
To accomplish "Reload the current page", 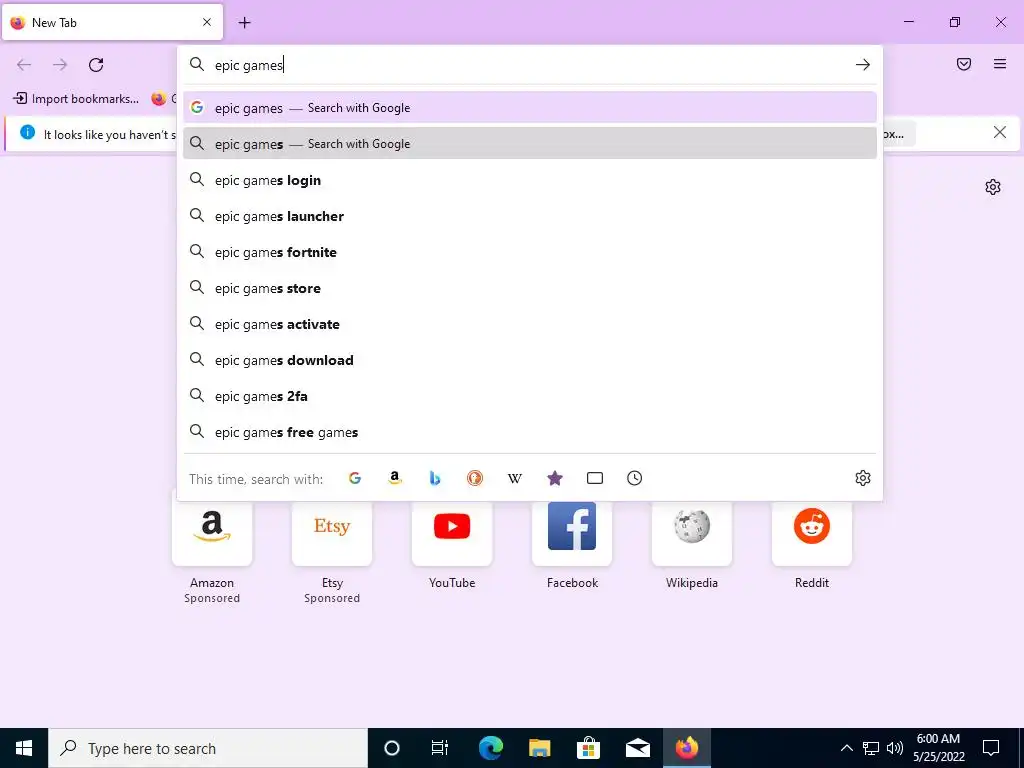I will 96,65.
